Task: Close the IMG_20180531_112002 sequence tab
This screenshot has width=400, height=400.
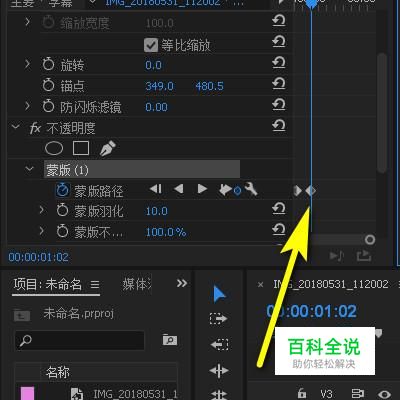Action: click(260, 285)
